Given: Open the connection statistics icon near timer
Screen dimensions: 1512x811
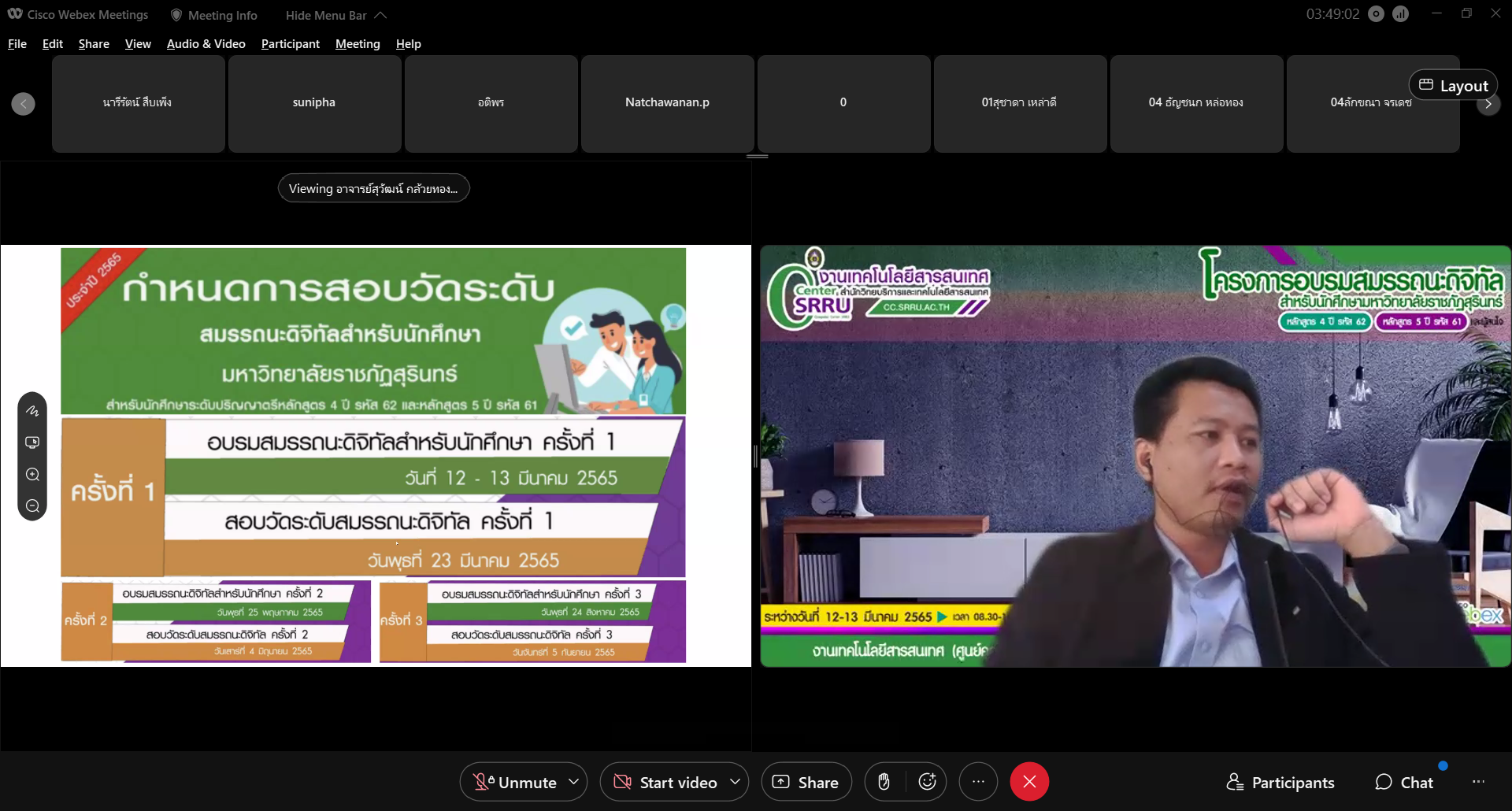Looking at the screenshot, I should tap(1400, 14).
